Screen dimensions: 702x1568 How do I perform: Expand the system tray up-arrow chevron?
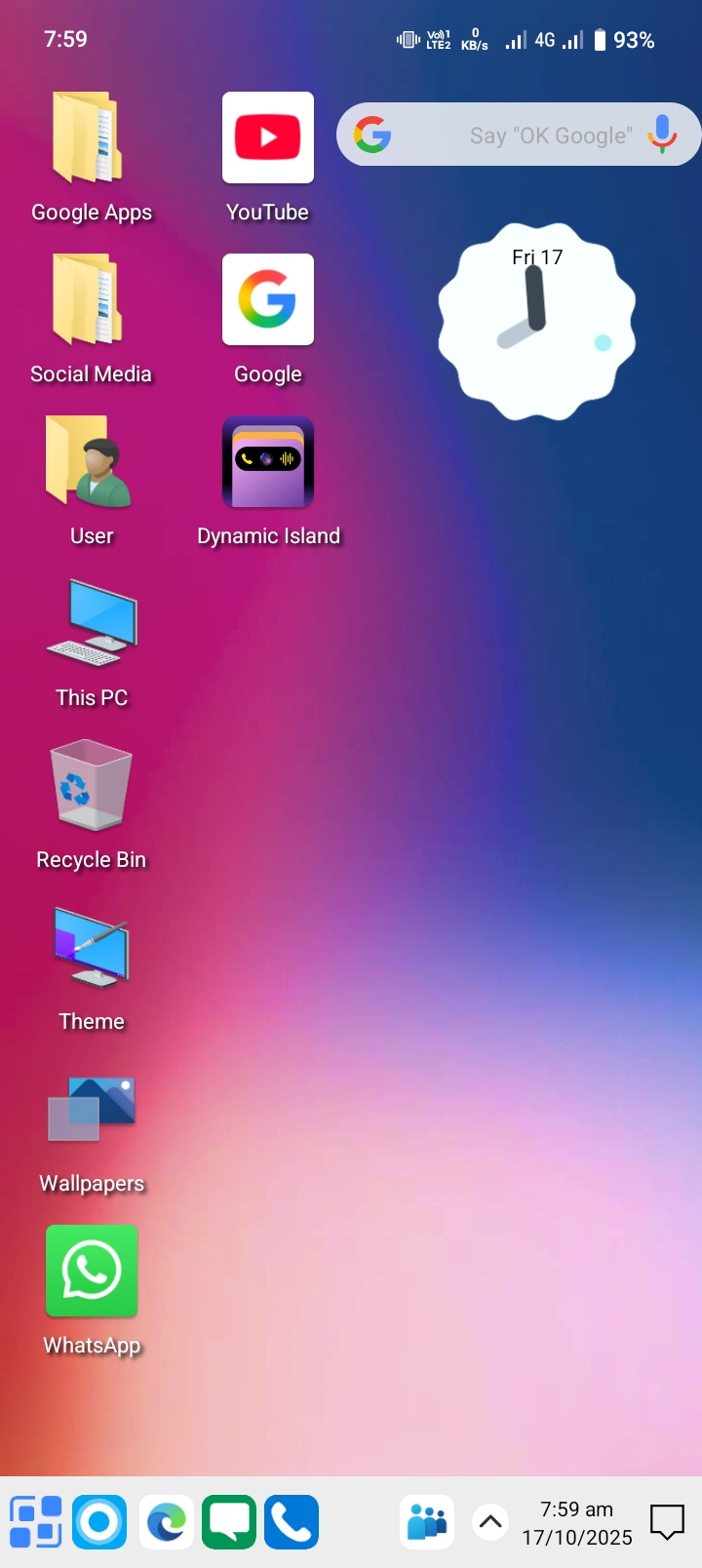click(x=490, y=1521)
